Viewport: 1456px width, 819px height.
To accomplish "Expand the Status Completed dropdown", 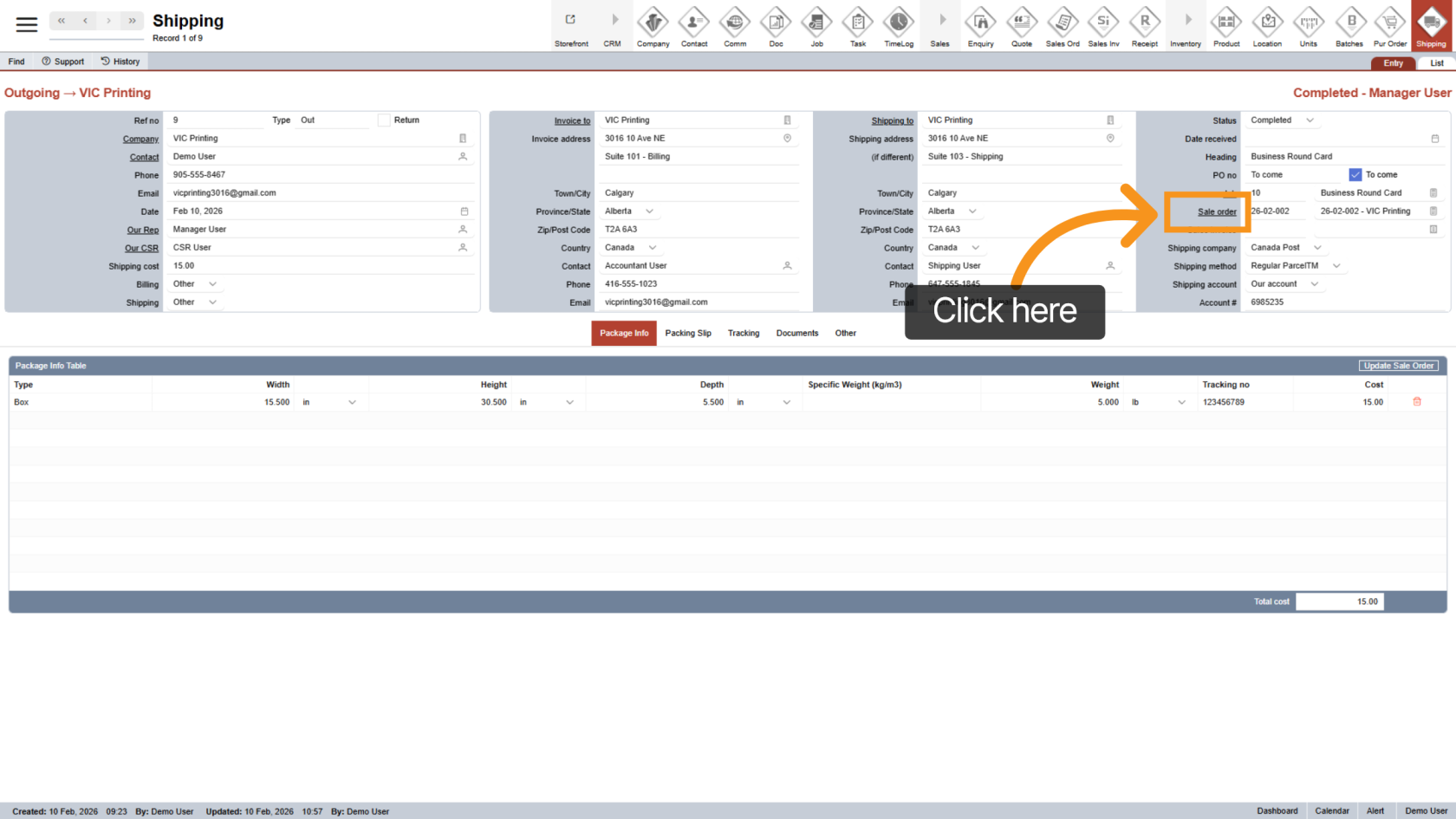I will (1310, 120).
